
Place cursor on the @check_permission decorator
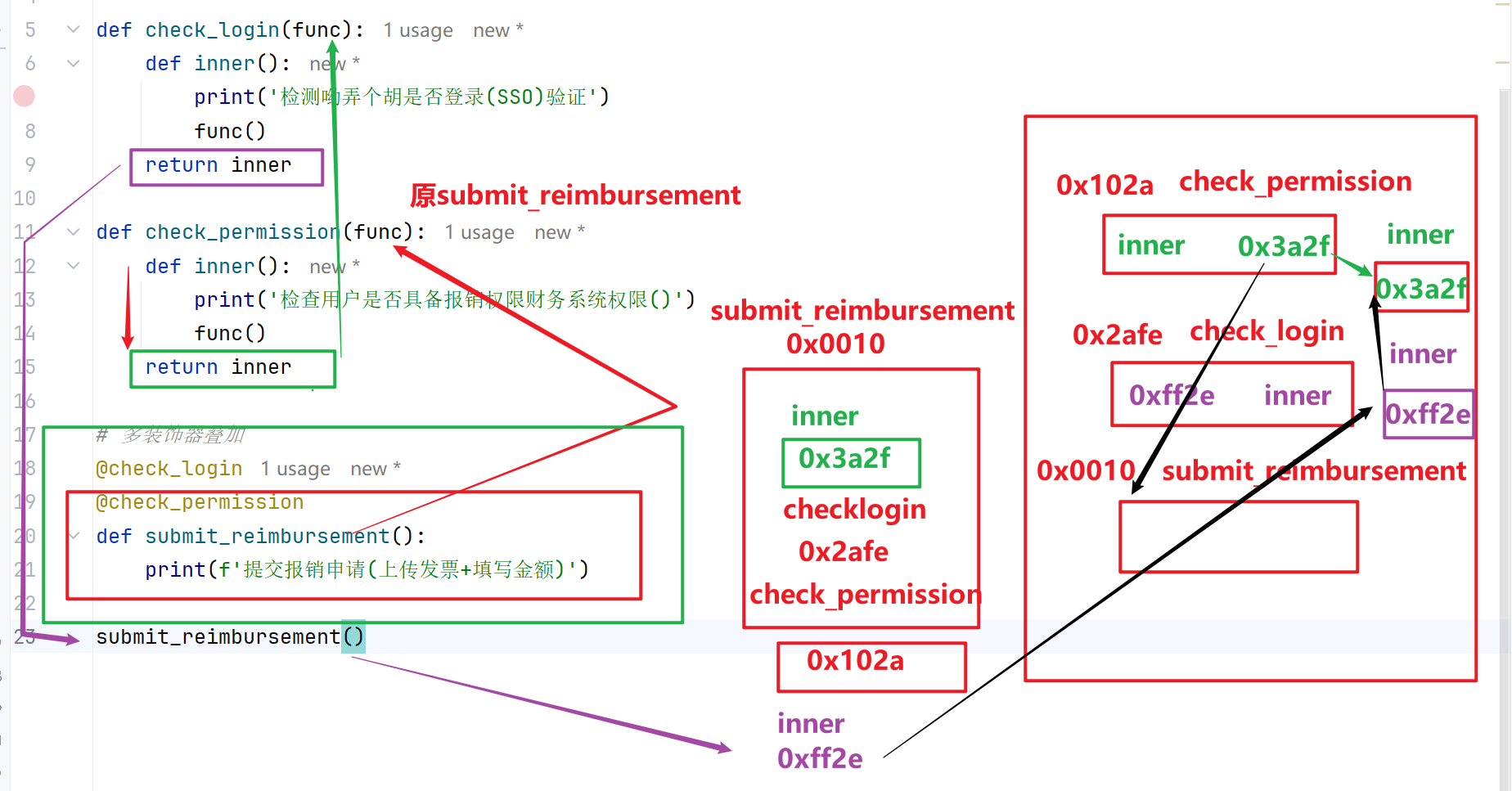200,502
